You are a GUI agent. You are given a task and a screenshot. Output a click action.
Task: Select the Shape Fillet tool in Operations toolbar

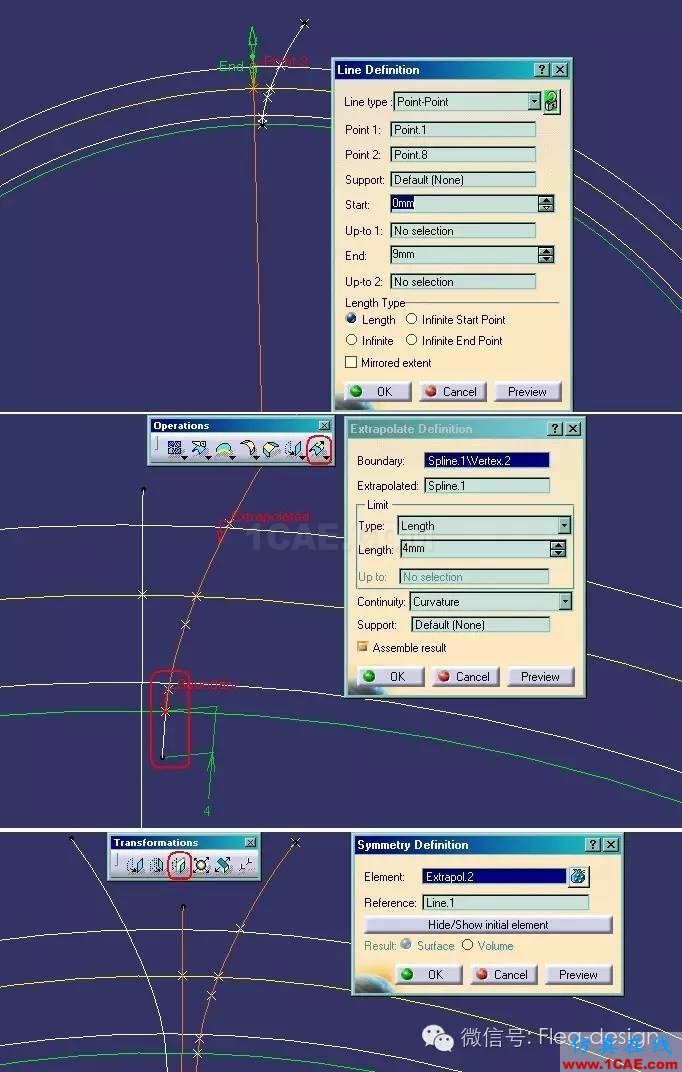pyautogui.click(x=248, y=448)
